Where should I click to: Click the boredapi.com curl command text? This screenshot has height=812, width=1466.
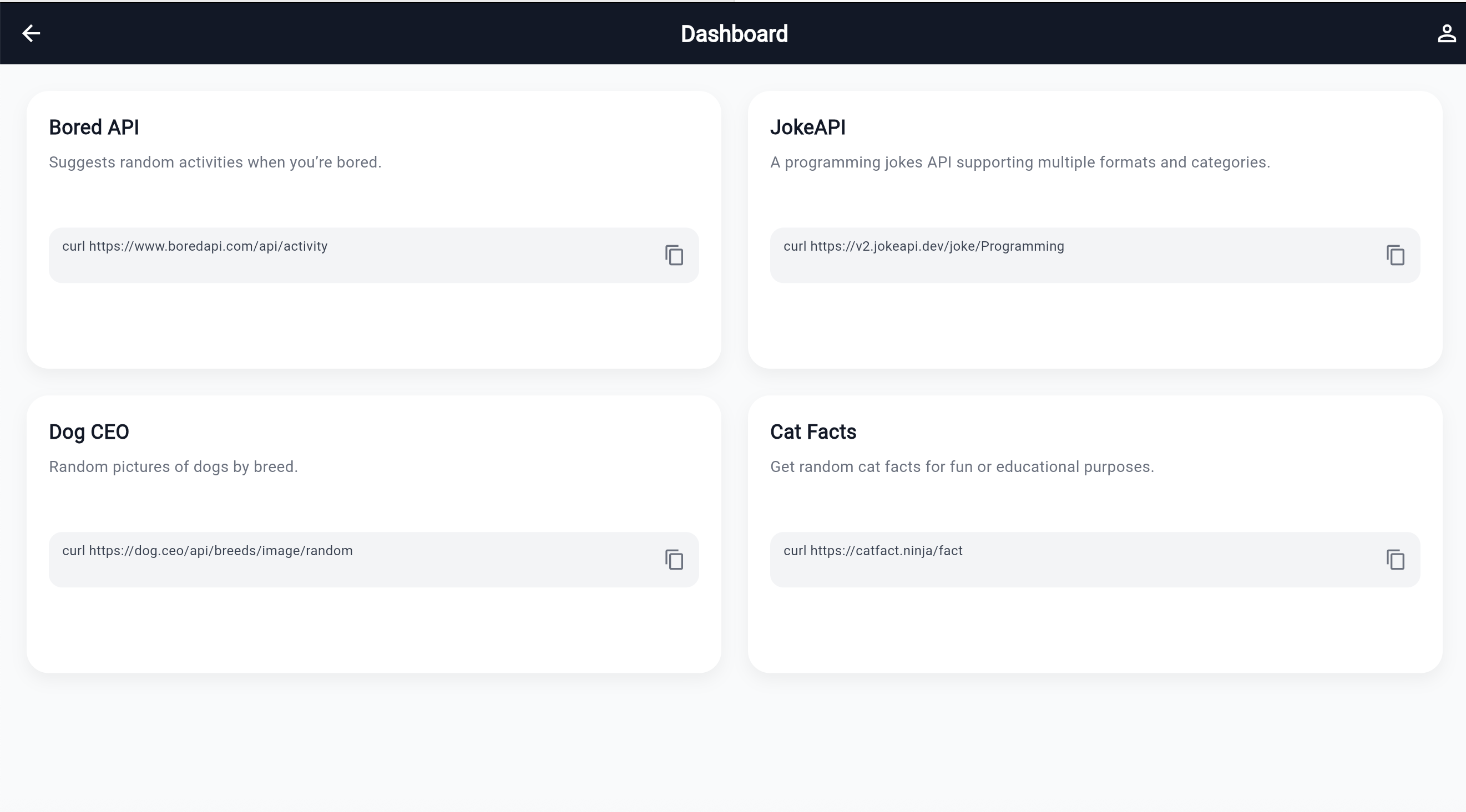pos(195,246)
